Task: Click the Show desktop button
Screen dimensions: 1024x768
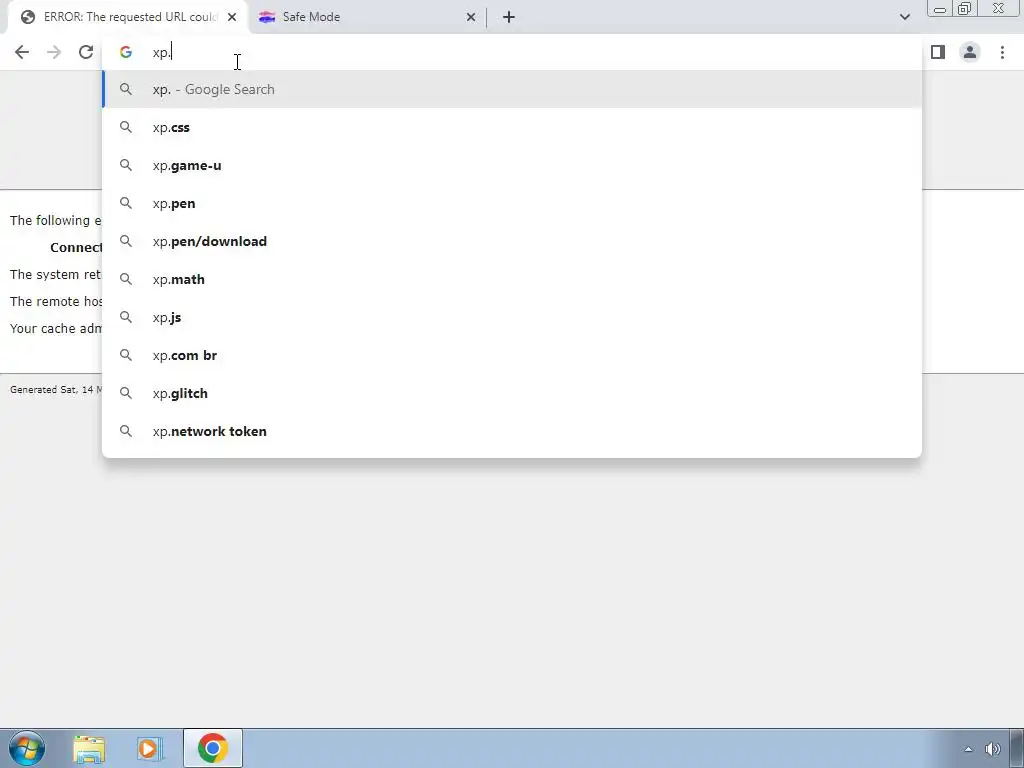Action: [x=1017, y=748]
